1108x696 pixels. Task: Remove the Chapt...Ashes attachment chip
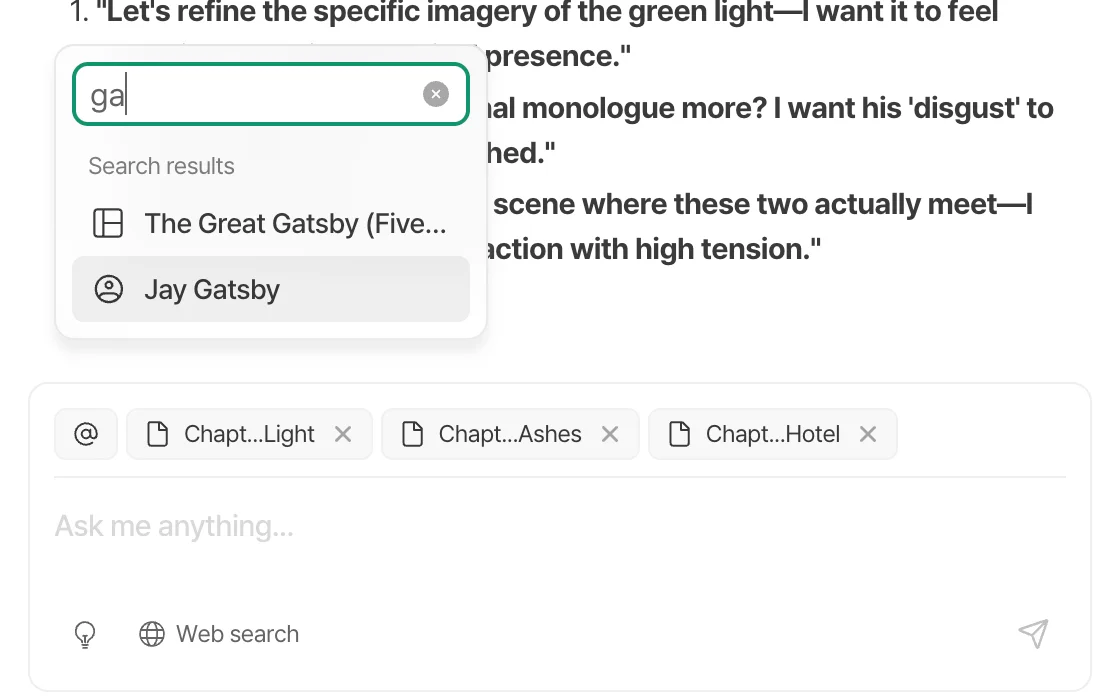pos(610,434)
